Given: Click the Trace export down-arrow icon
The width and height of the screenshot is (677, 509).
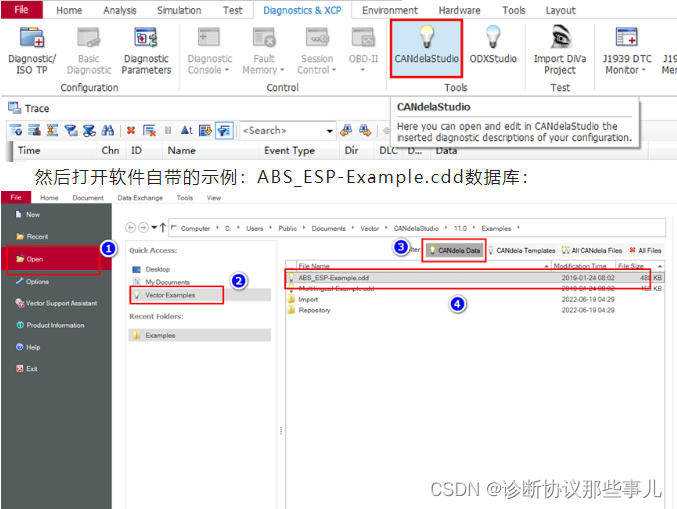Looking at the screenshot, I should tap(205, 130).
